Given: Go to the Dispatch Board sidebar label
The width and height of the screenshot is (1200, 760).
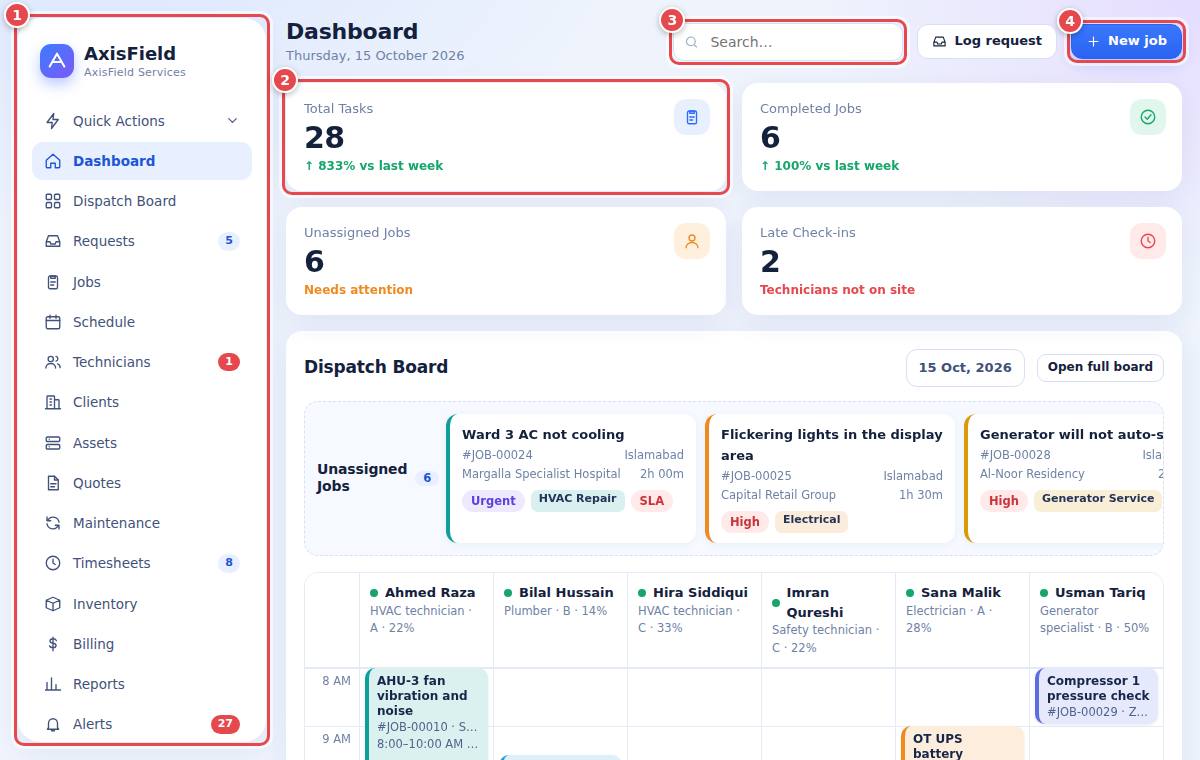Looking at the screenshot, I should tap(124, 201).
